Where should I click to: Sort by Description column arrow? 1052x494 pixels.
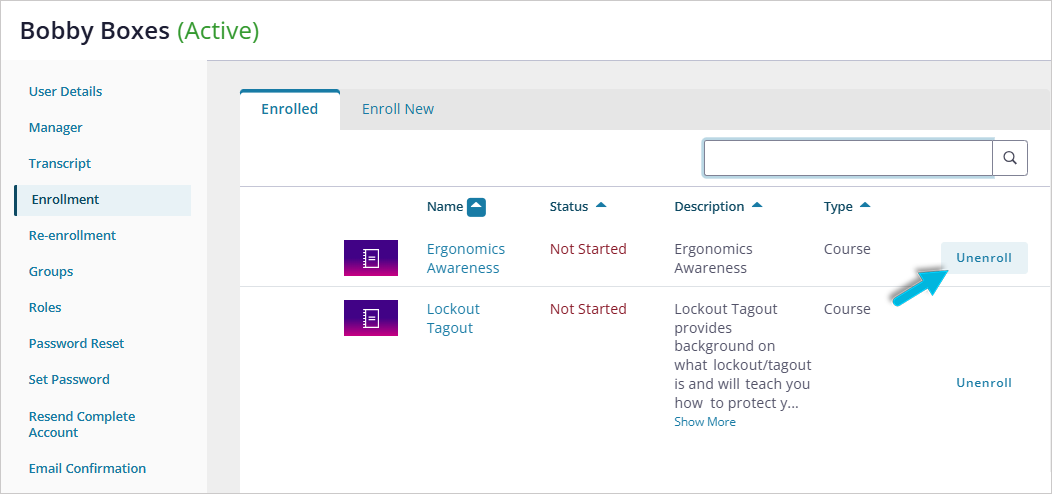coord(757,206)
